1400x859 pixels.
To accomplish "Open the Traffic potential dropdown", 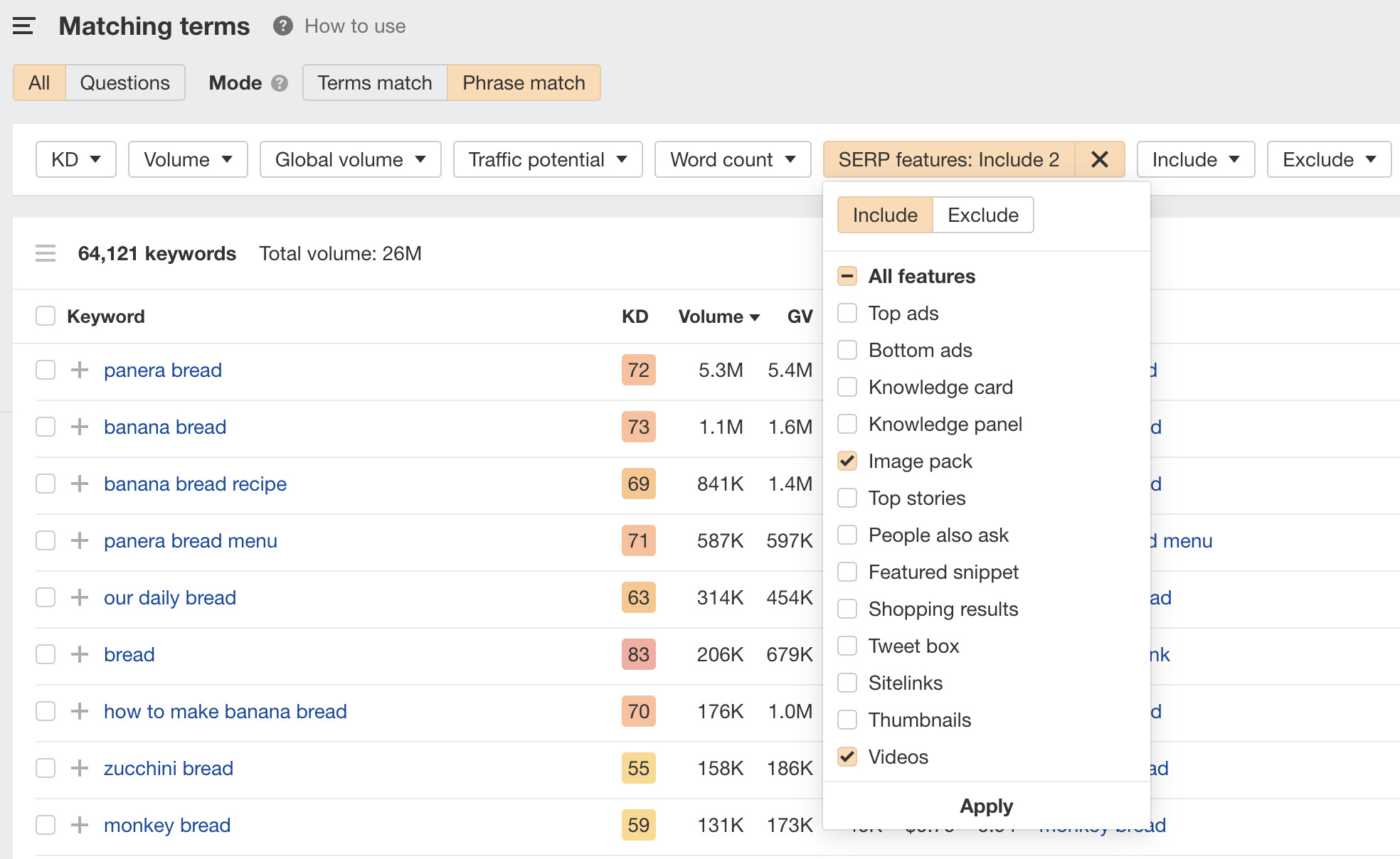I will coord(547,159).
